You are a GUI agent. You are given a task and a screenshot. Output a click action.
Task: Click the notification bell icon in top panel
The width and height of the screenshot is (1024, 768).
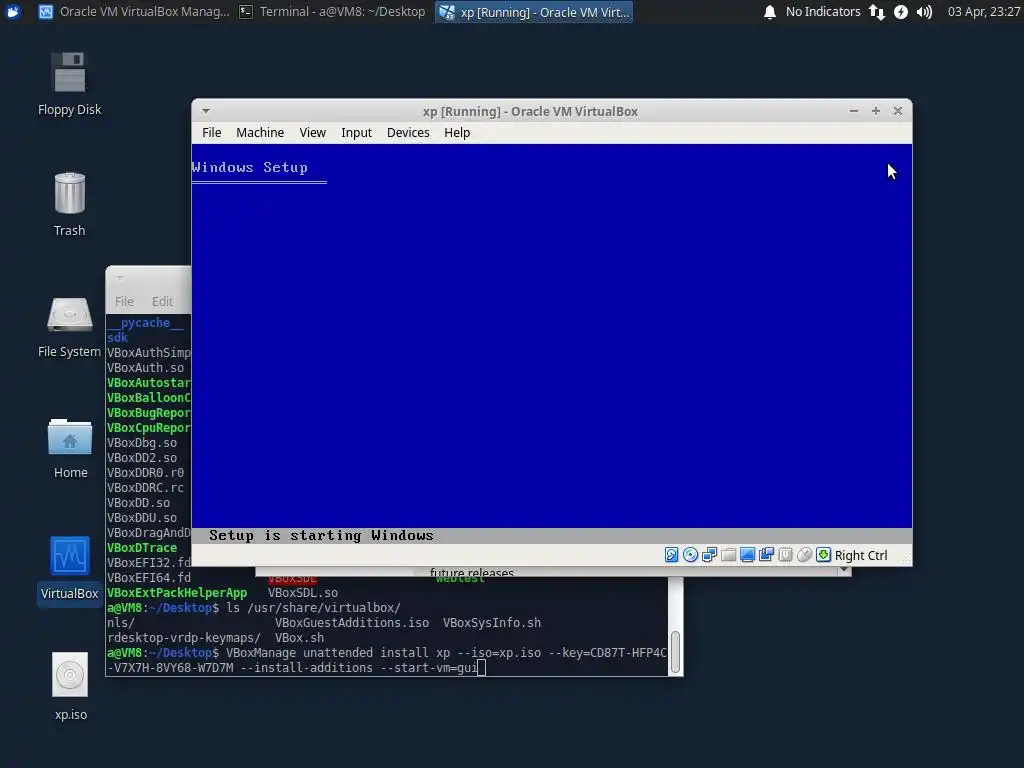[x=770, y=12]
